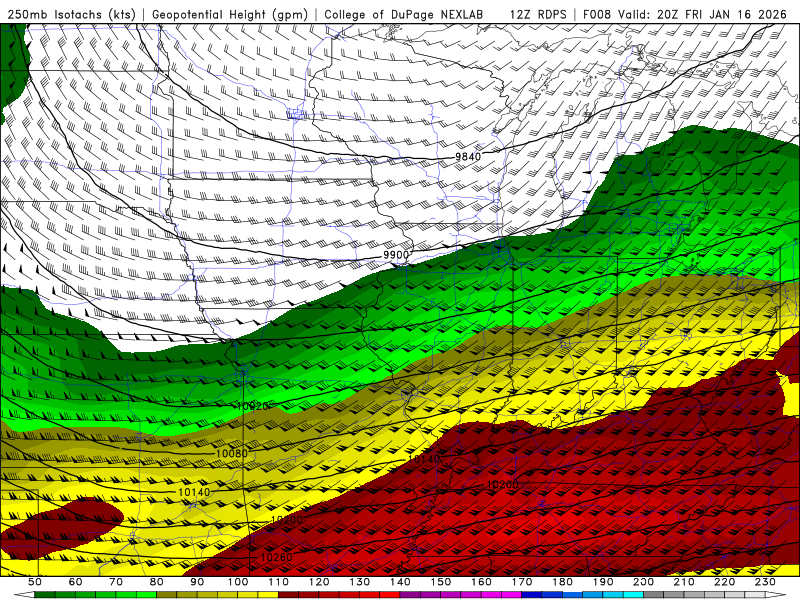Click the 120 value on the color scale
800x600 pixels.
coord(319,582)
